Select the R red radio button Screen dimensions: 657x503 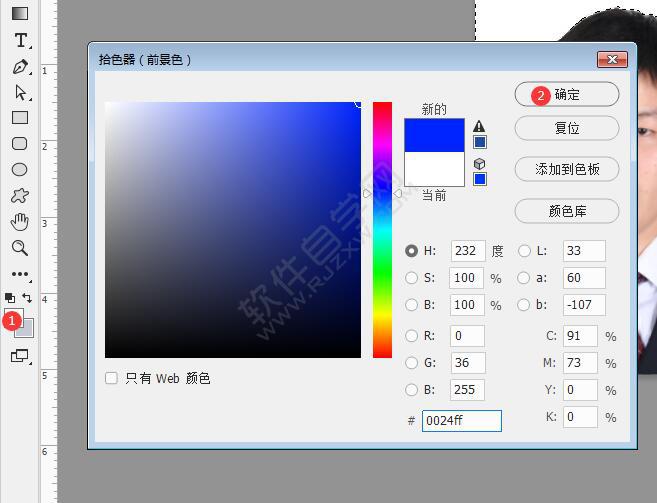[x=411, y=335]
